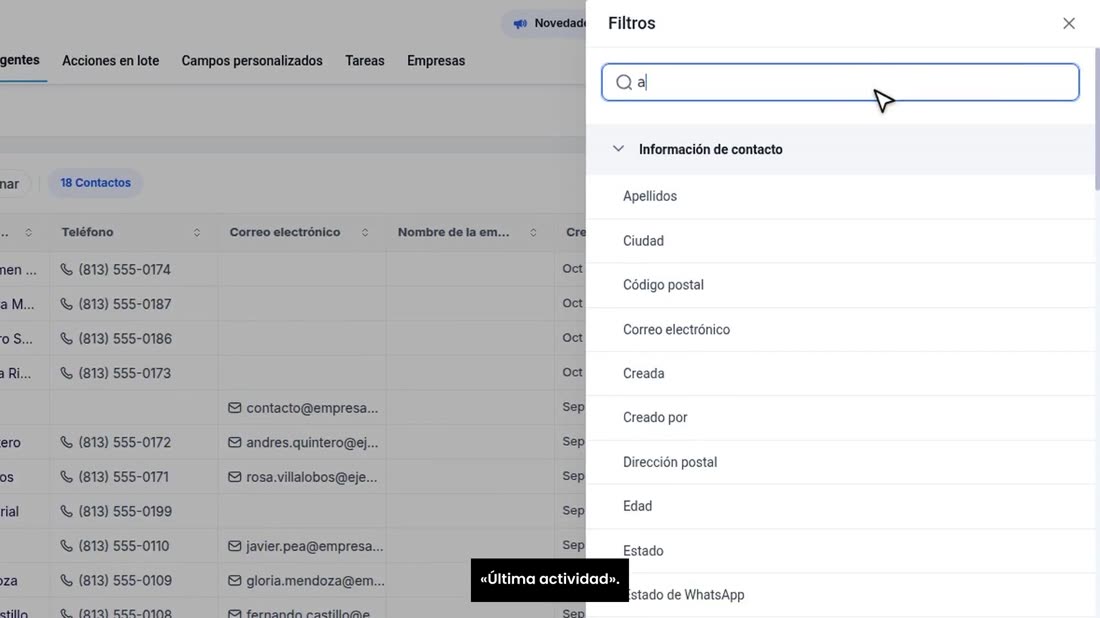Click mail icon beside contacto@empresa
The width and height of the screenshot is (1100, 618).
[234, 408]
